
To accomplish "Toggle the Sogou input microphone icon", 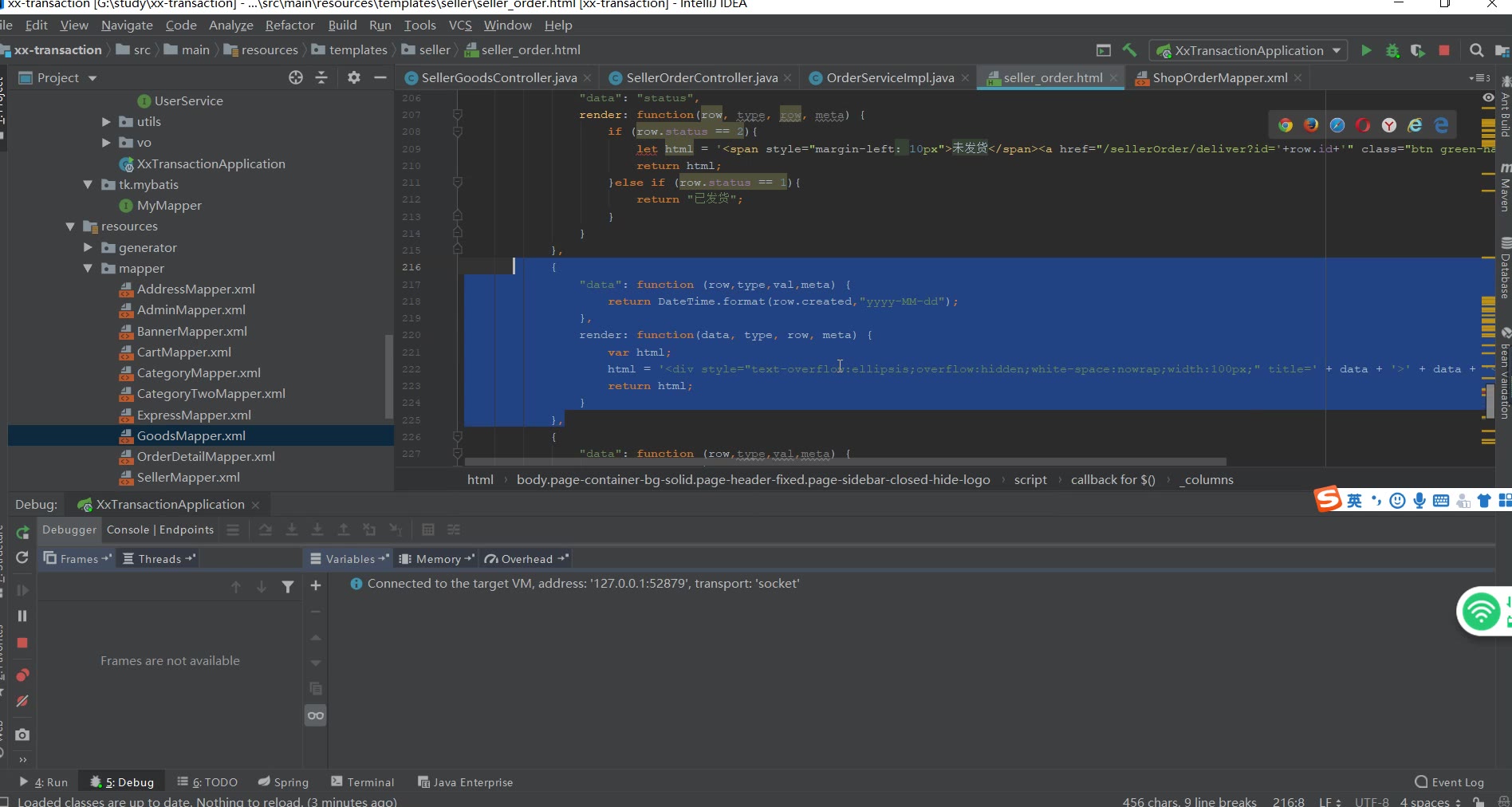I will click(1419, 501).
